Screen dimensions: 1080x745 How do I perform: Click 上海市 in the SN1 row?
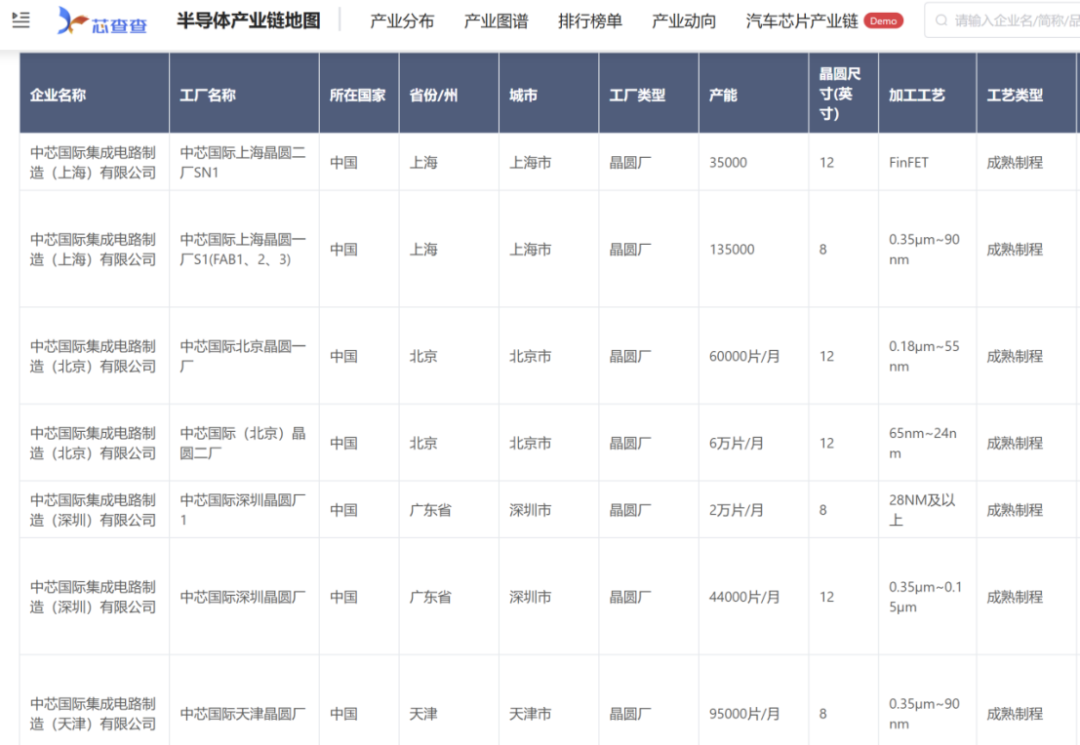[x=530, y=162]
